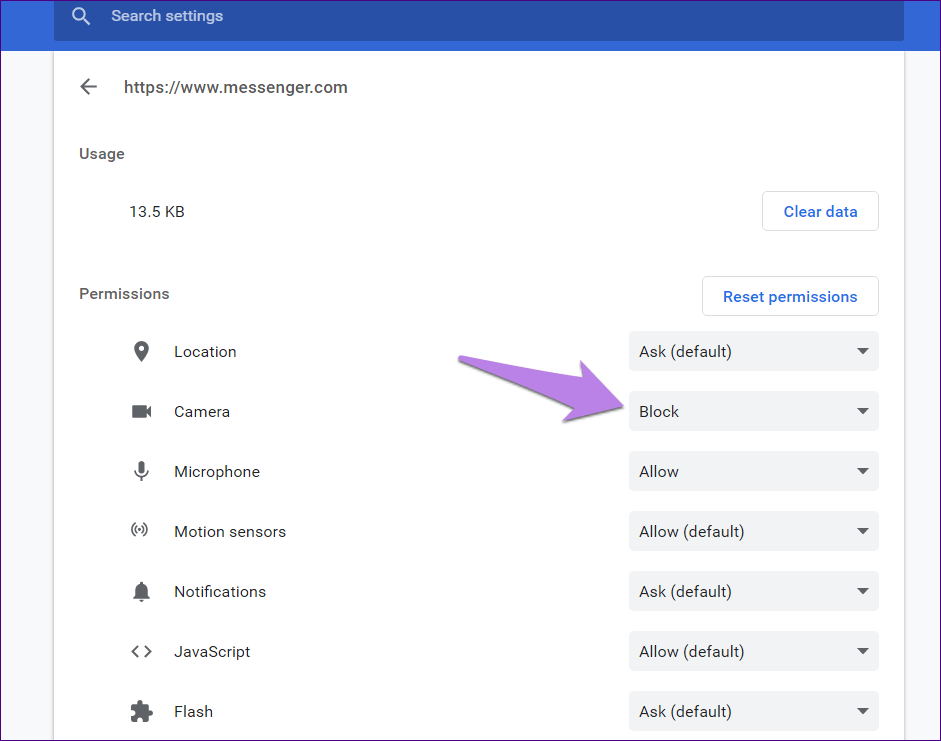Click the search magnifier icon
The image size is (941, 741).
pyautogui.click(x=81, y=16)
